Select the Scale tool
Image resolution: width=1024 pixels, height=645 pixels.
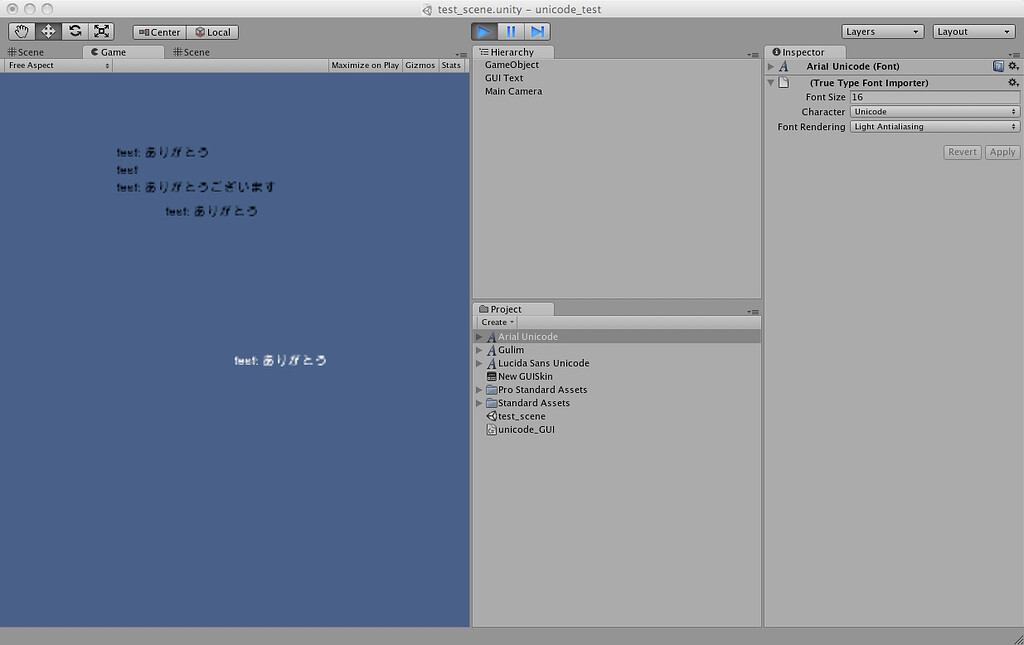pos(101,31)
